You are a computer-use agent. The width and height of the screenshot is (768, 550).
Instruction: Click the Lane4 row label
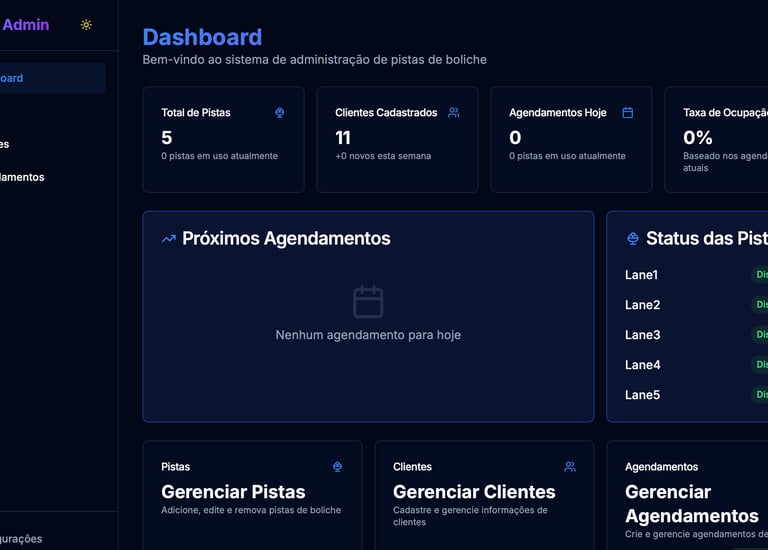coord(642,365)
